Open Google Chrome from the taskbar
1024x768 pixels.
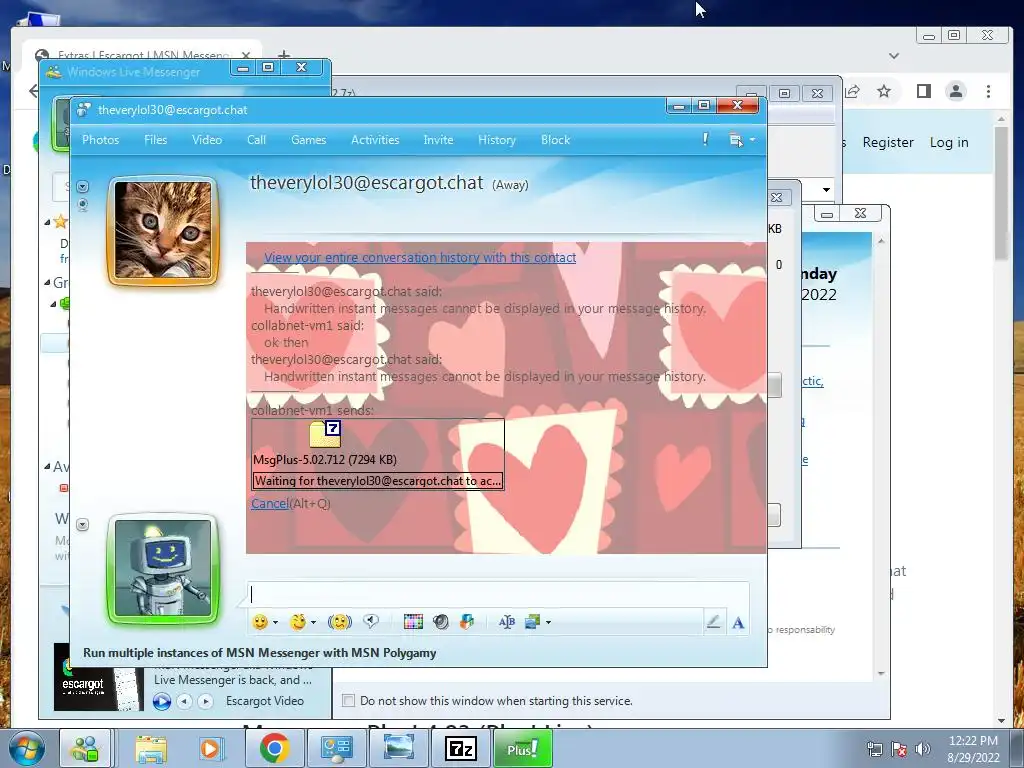pyautogui.click(x=274, y=748)
